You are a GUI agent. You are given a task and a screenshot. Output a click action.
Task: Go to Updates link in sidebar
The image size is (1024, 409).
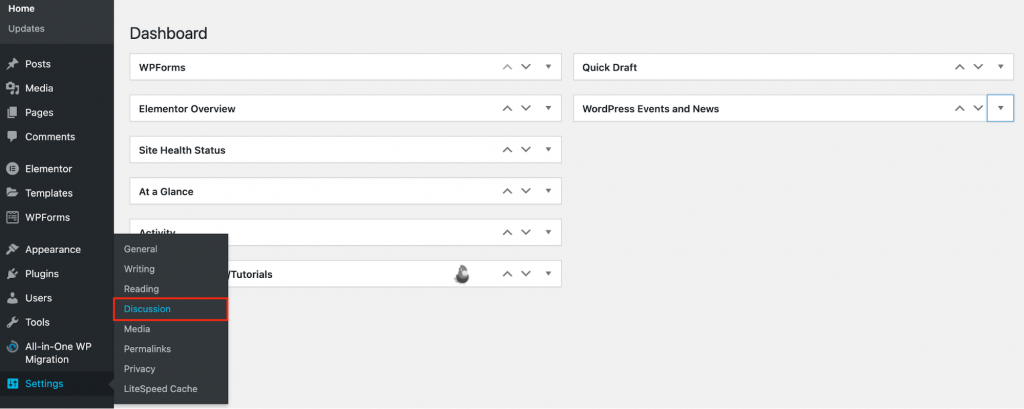pos(26,28)
